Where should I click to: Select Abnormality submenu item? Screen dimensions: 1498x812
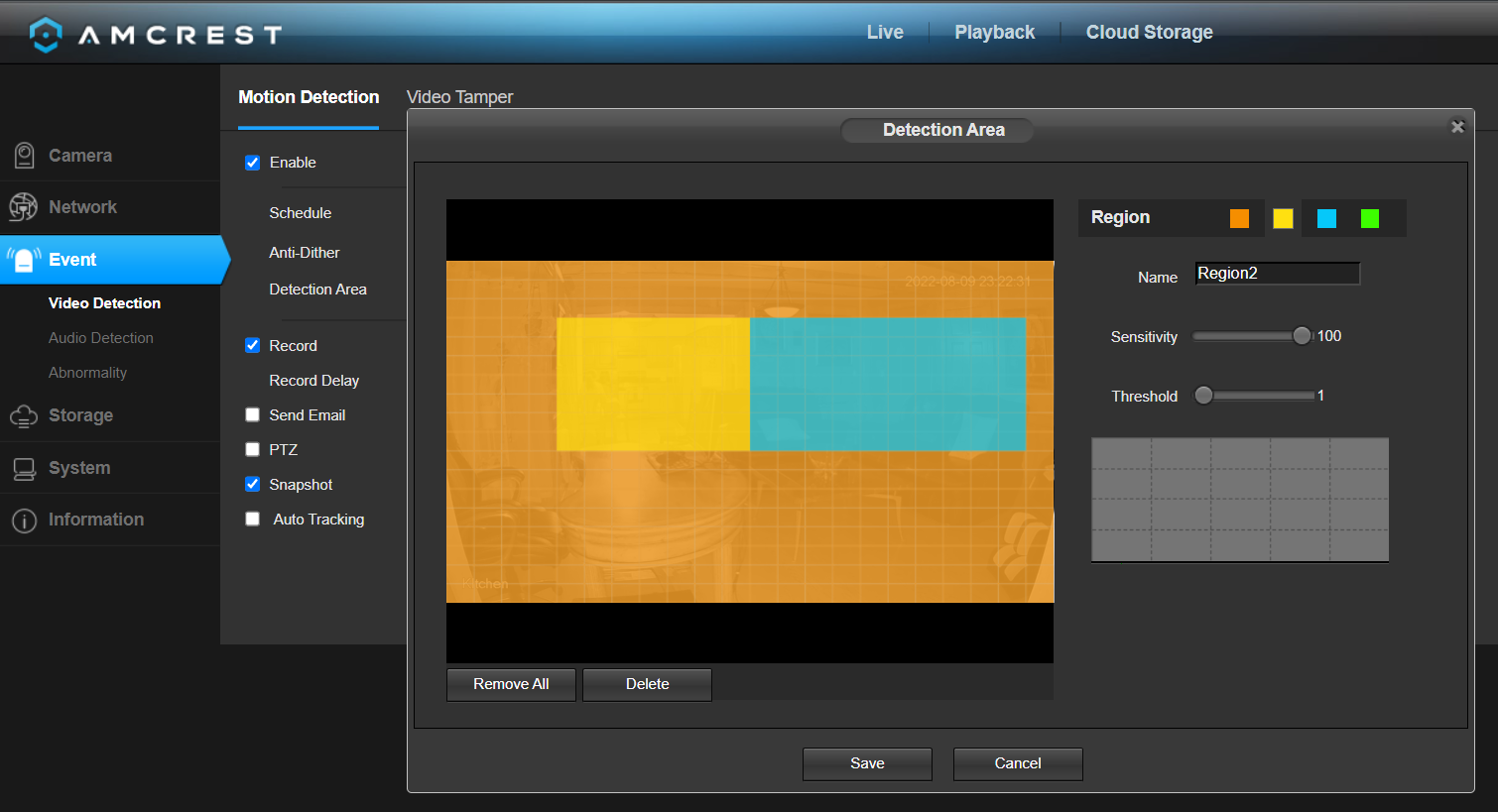click(87, 373)
